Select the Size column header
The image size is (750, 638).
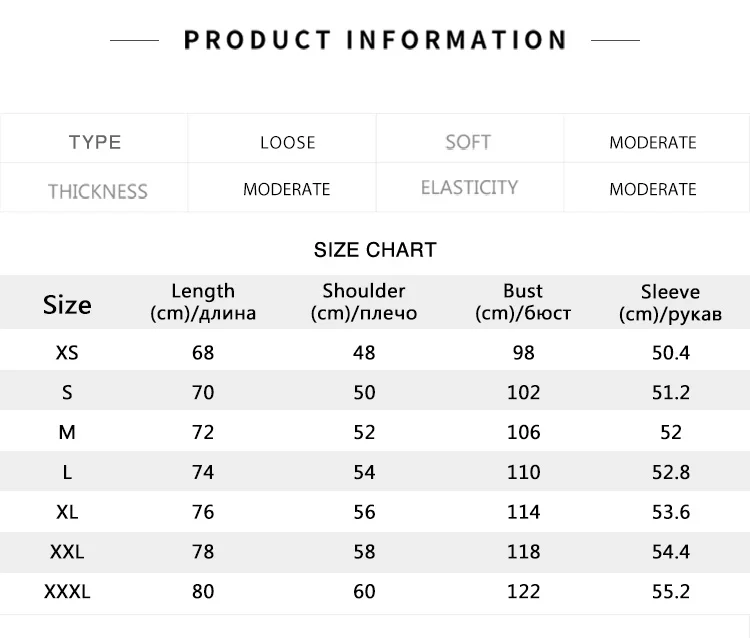[67, 304]
